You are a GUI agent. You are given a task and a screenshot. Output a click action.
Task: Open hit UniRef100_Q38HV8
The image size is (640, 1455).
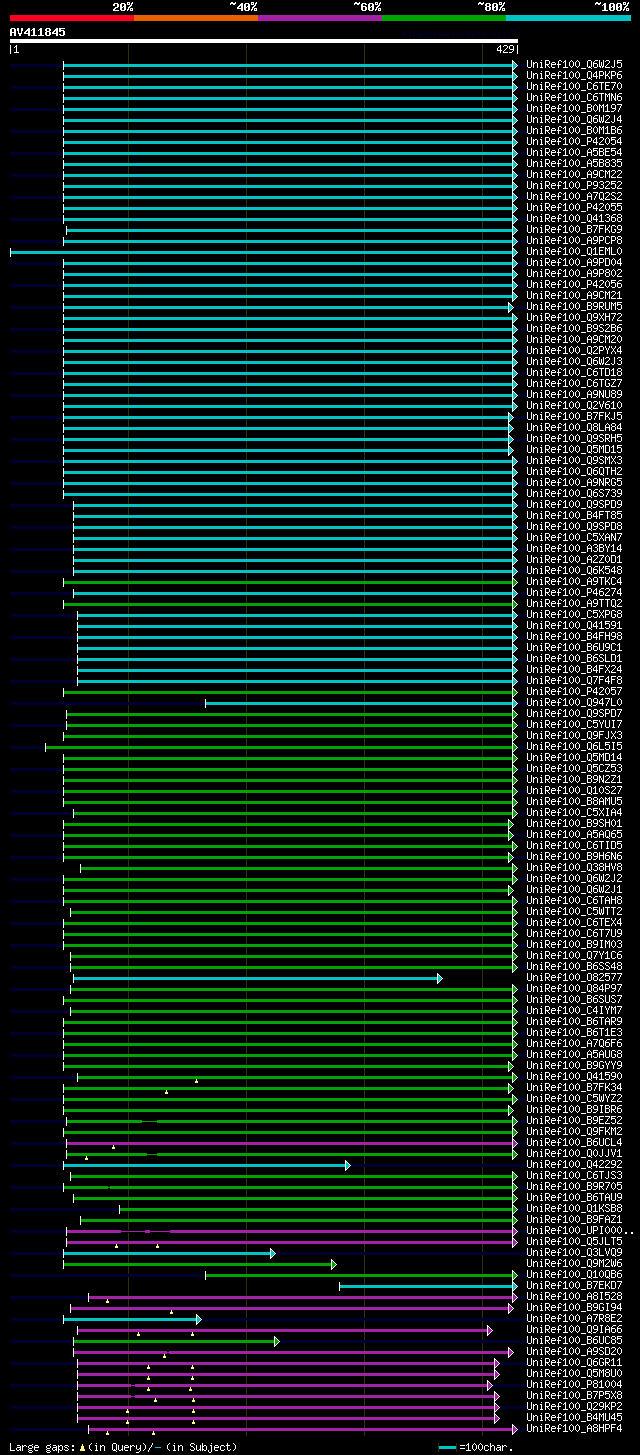[x=574, y=867]
